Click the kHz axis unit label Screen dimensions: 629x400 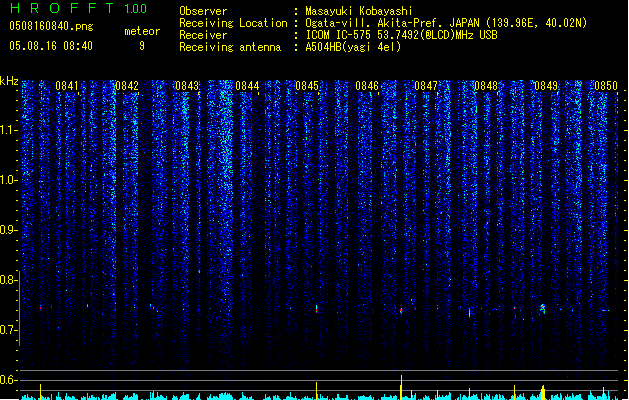coord(9,81)
